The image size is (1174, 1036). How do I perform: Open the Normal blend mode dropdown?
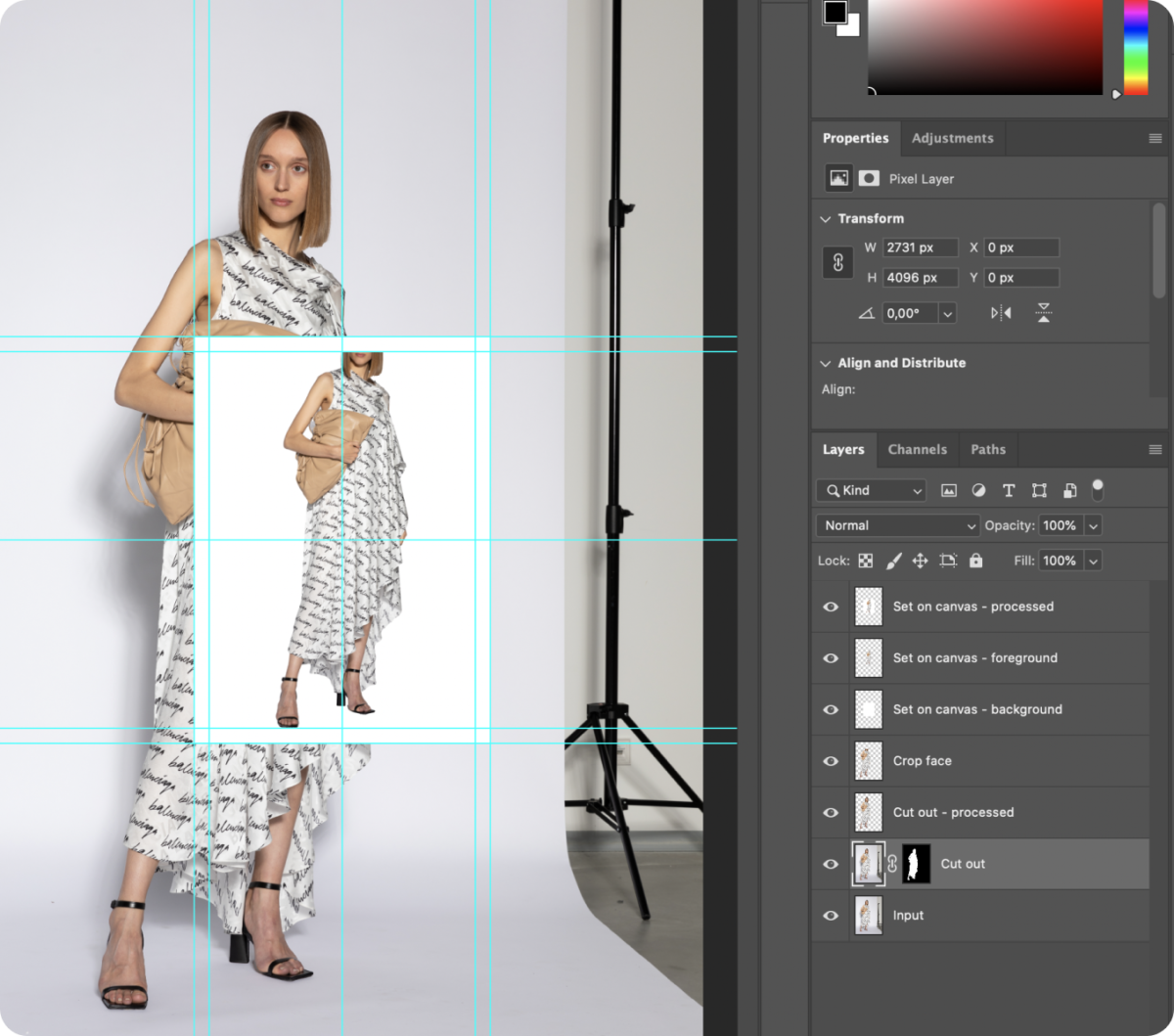pos(896,525)
